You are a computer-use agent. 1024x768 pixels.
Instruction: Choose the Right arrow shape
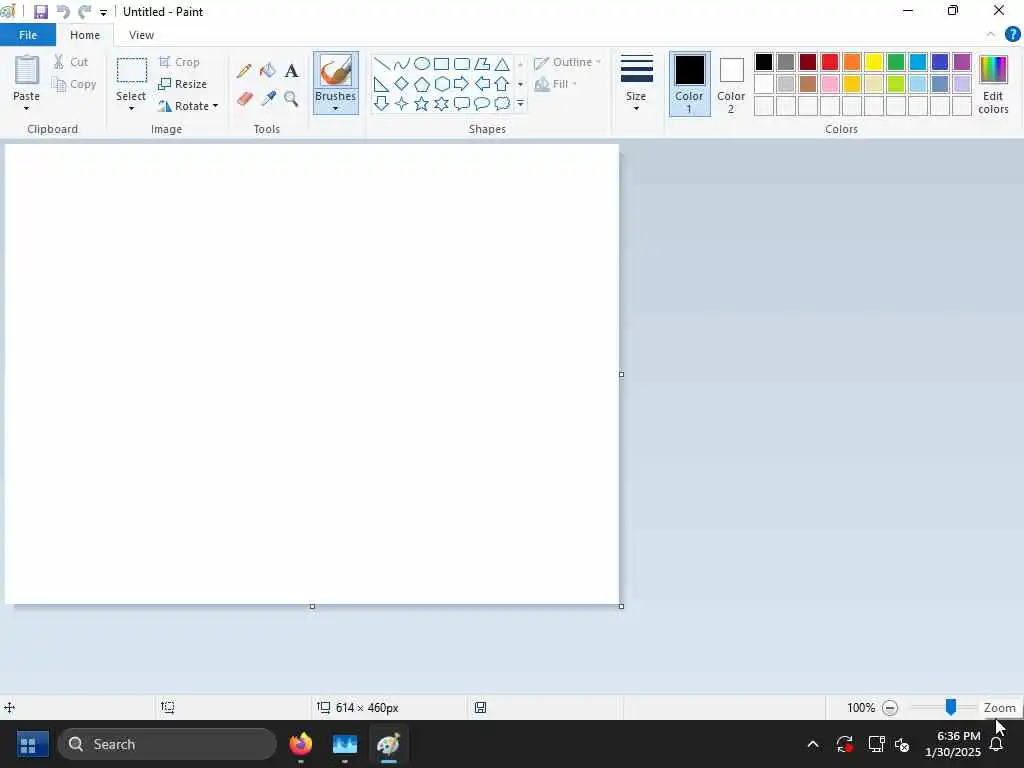click(x=462, y=84)
